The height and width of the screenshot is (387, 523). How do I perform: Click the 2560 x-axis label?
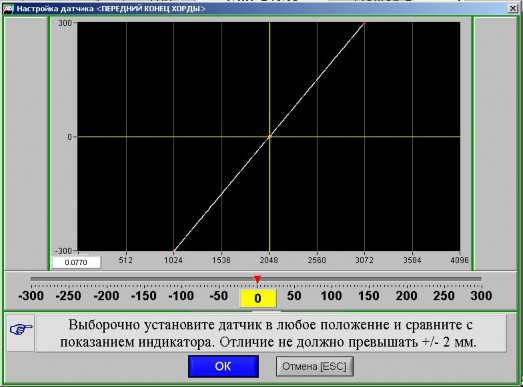(317, 260)
